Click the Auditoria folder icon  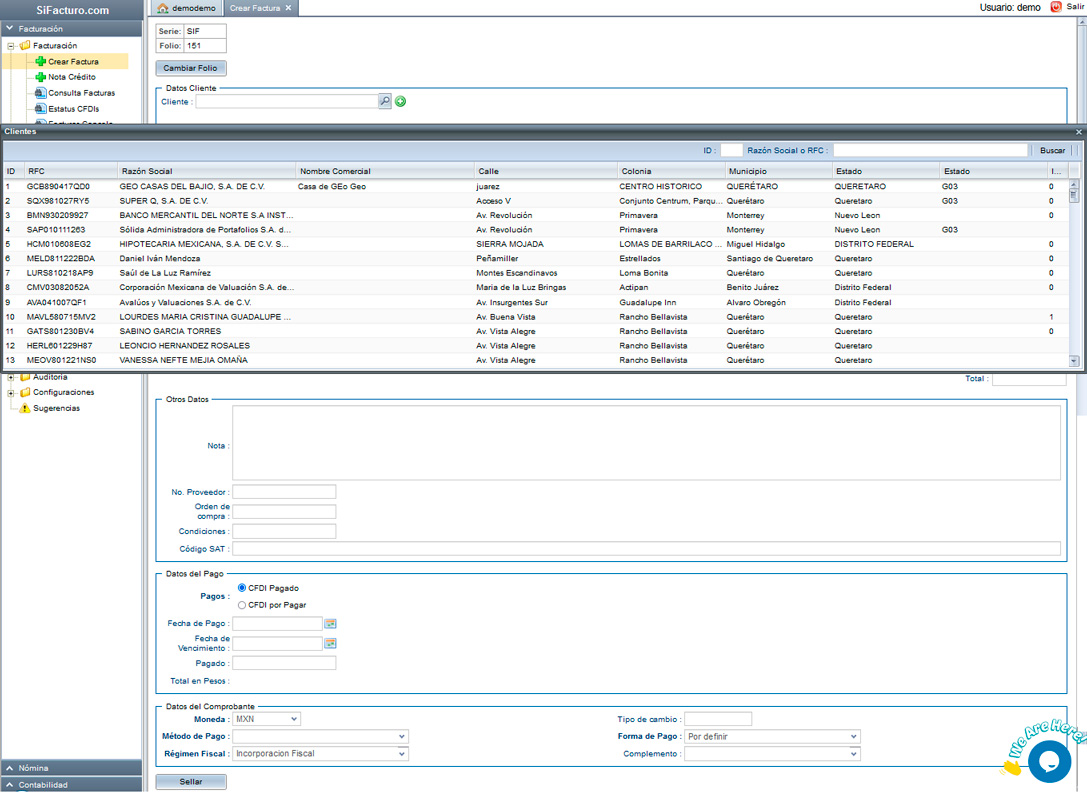click(x=26, y=377)
